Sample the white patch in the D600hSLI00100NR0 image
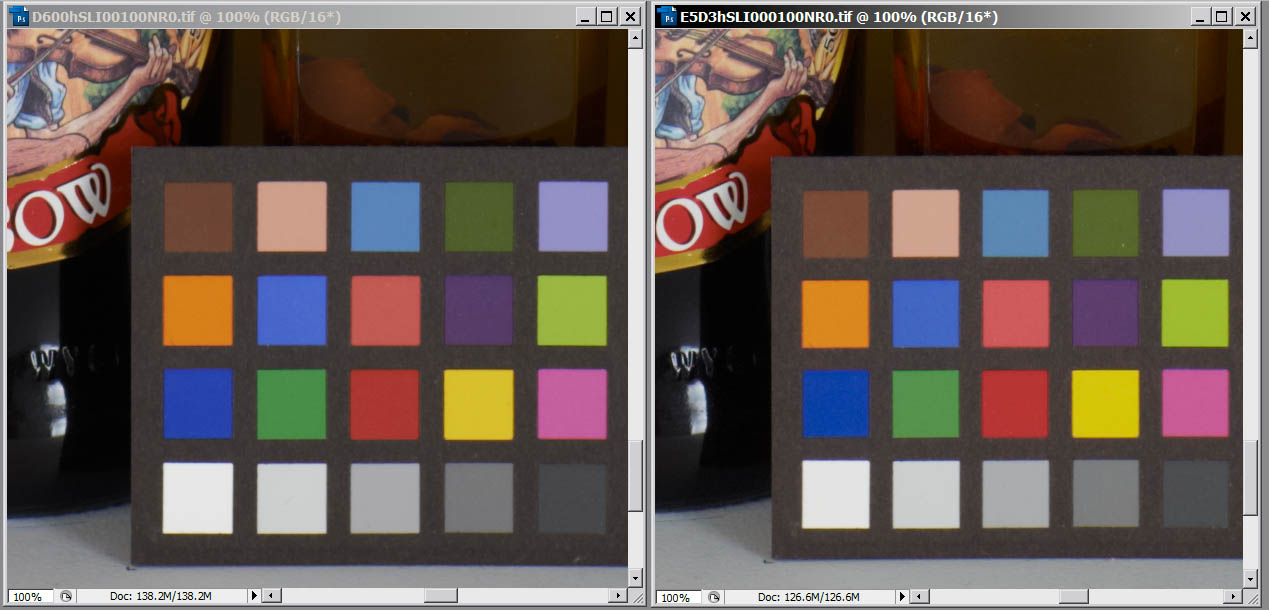 (198, 497)
